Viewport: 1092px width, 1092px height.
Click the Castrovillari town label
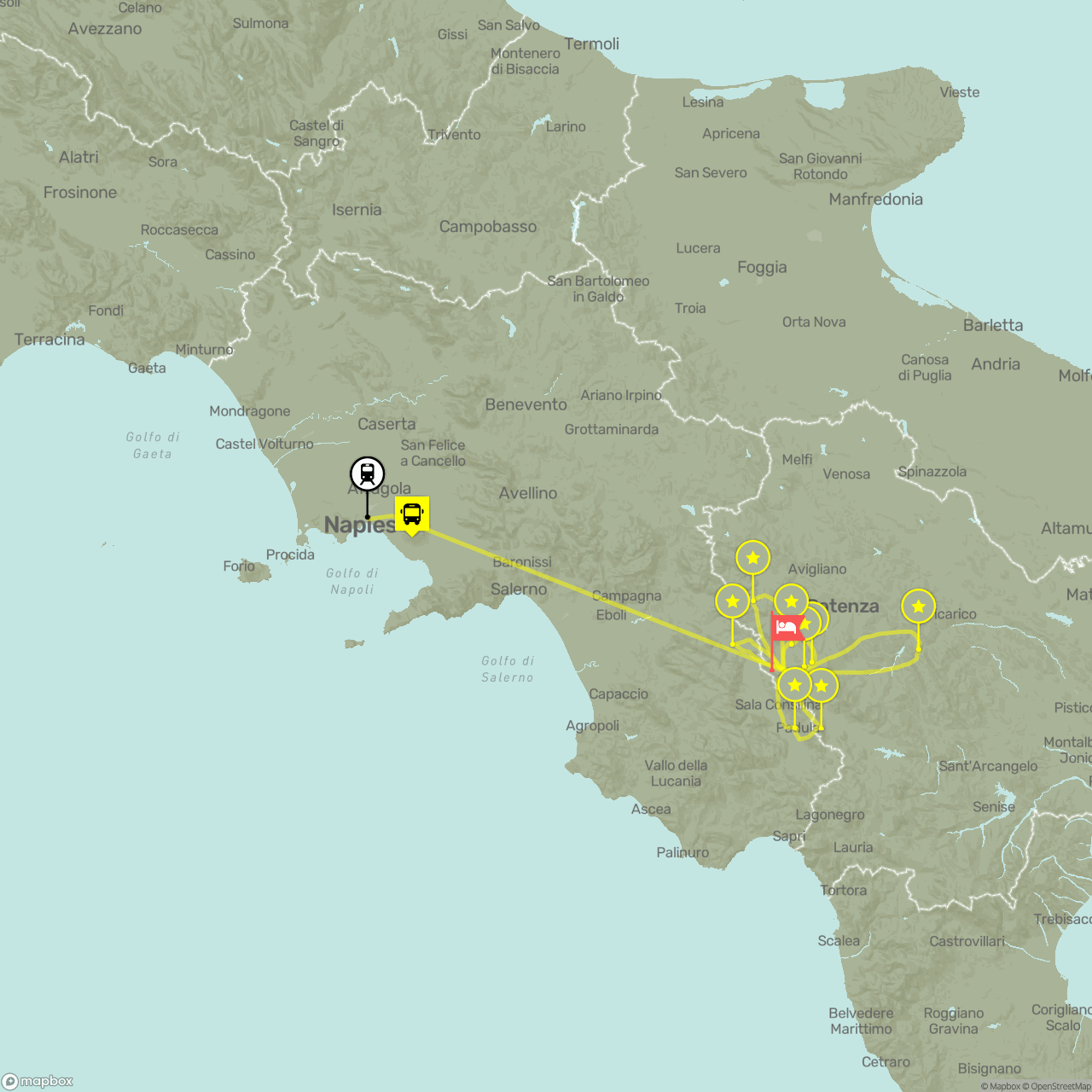coord(967,941)
